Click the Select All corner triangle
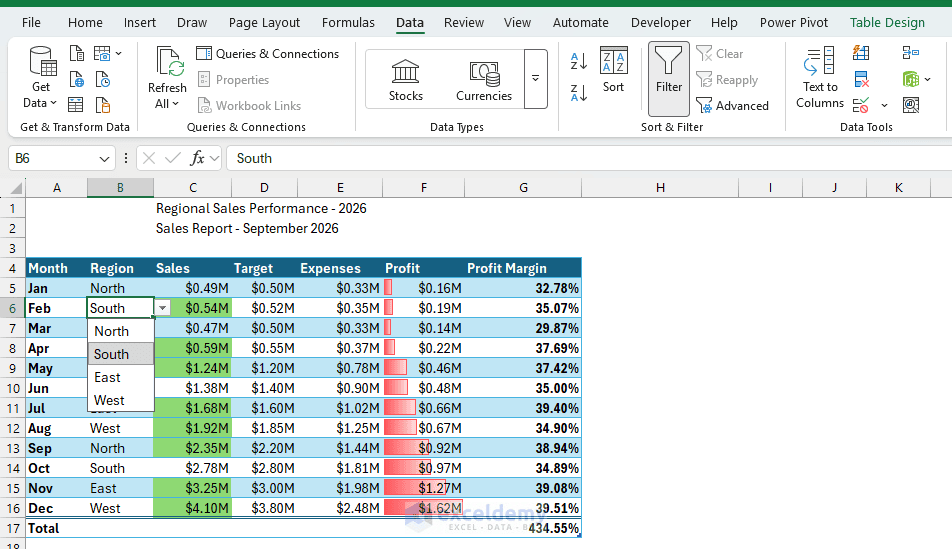The image size is (952, 549). pos(16,188)
